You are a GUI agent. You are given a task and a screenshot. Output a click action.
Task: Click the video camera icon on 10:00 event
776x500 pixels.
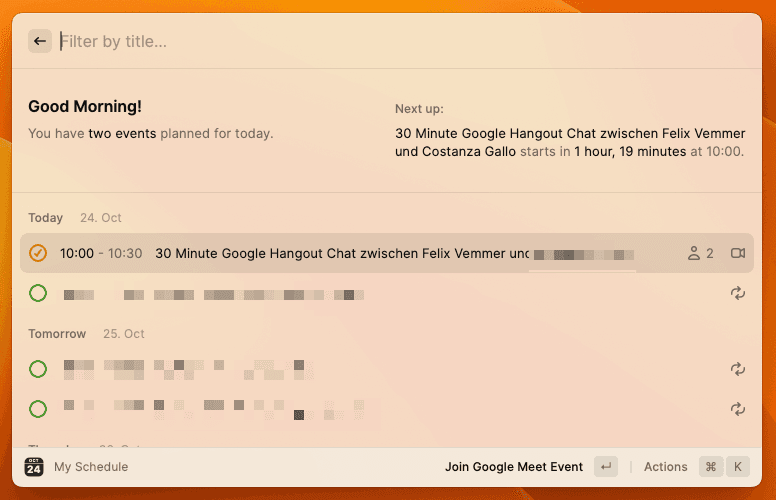[738, 254]
